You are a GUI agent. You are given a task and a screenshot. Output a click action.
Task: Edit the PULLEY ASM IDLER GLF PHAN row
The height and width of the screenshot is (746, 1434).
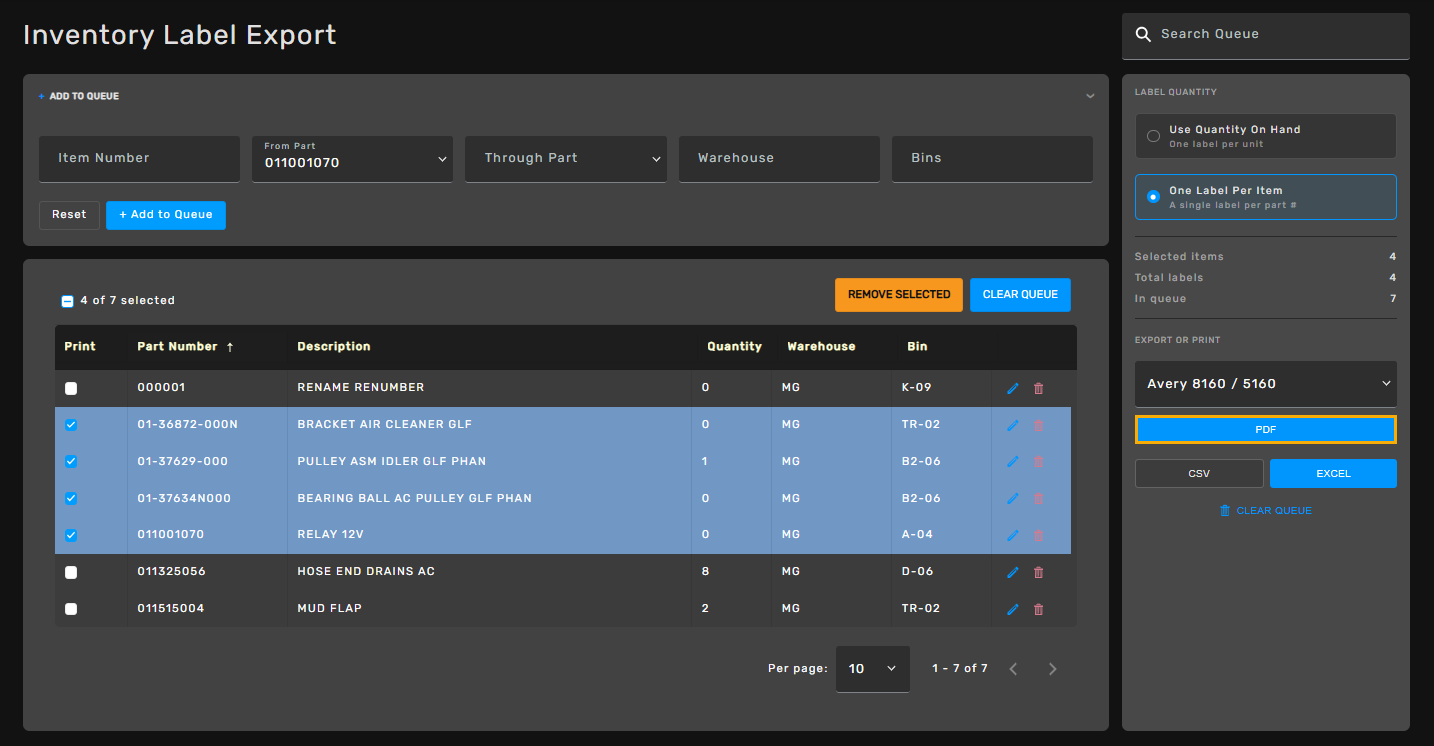1012,462
